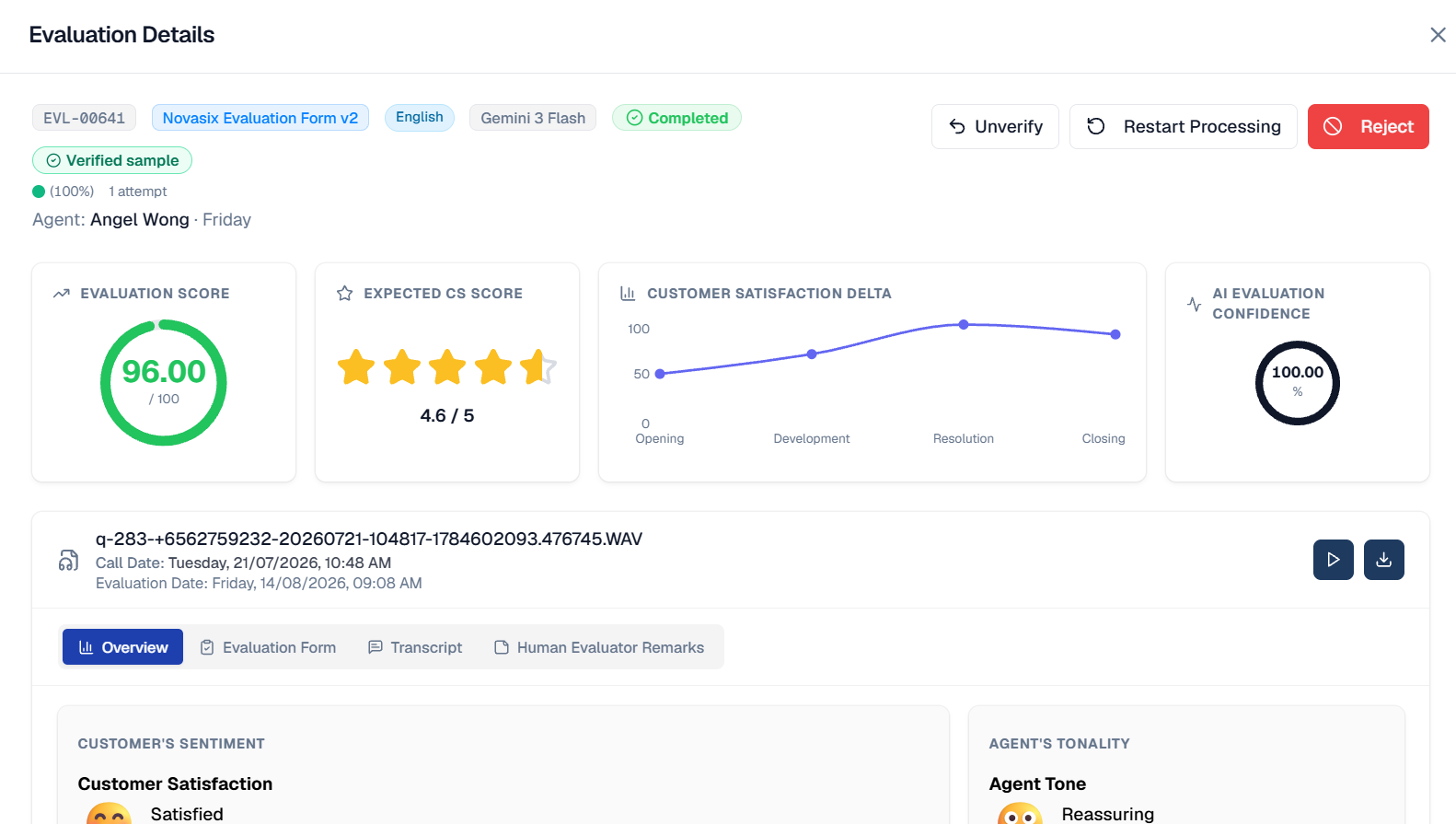Click the Verified sample badge
Screen dimensions: 1456x824
[x=112, y=160]
